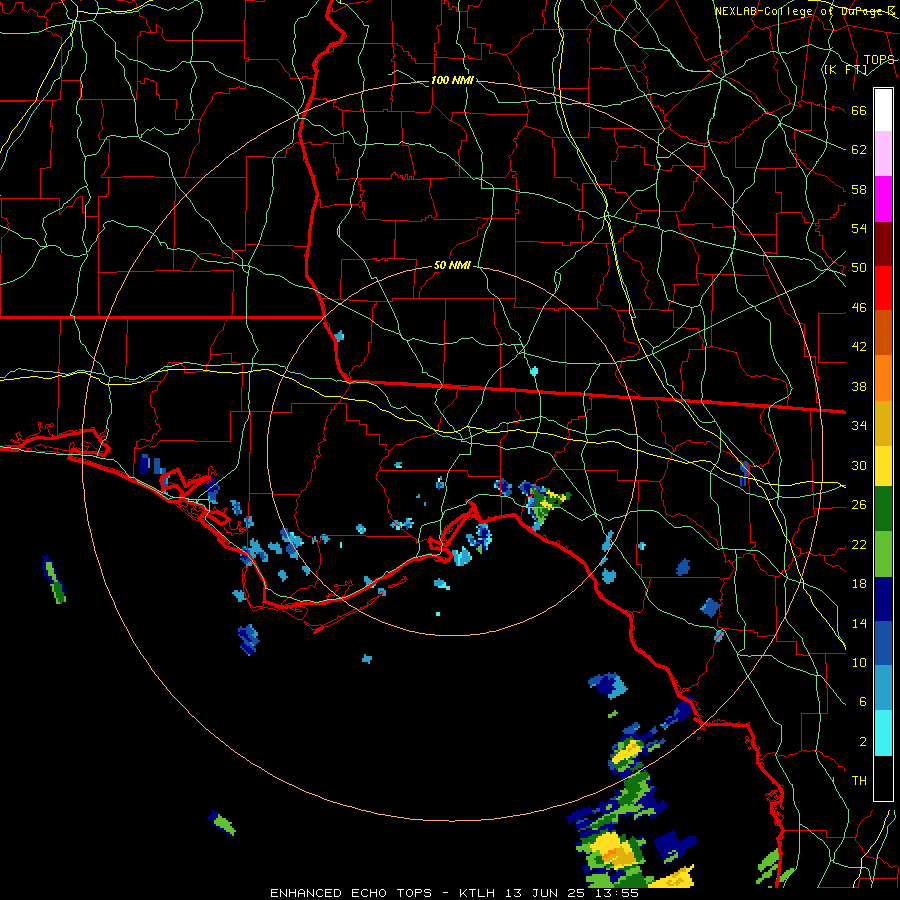Click the black TH segment of color bar
Screen dimensions: 900x900
(883, 778)
